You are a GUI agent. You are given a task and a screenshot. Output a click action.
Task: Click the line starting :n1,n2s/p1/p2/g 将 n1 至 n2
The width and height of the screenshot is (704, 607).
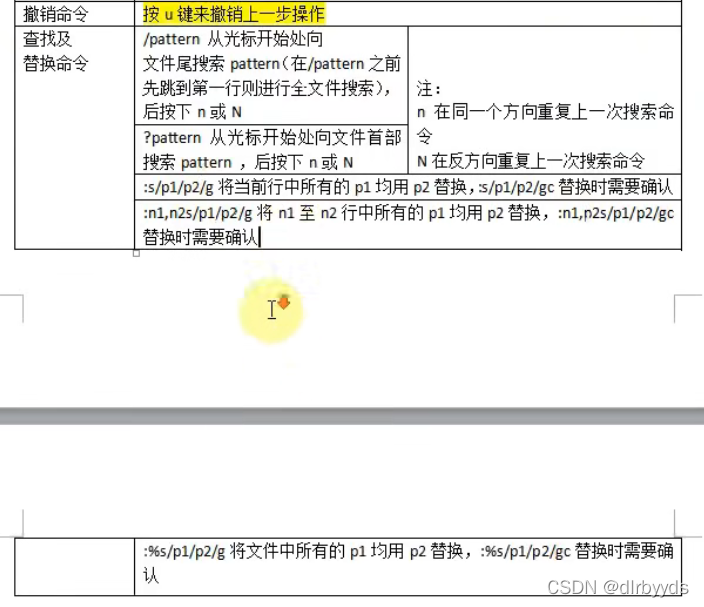(408, 213)
